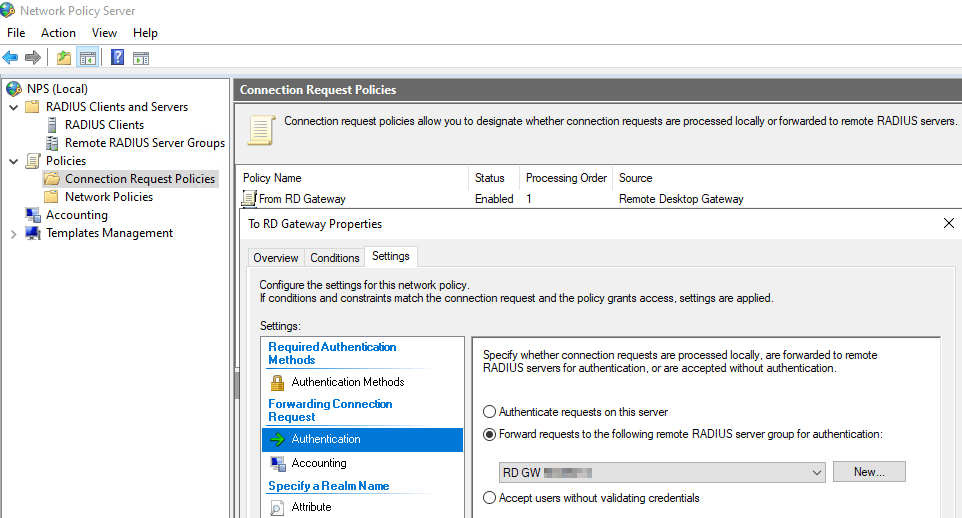Select Network Policies in the tree
The image size is (962, 518).
tap(108, 197)
